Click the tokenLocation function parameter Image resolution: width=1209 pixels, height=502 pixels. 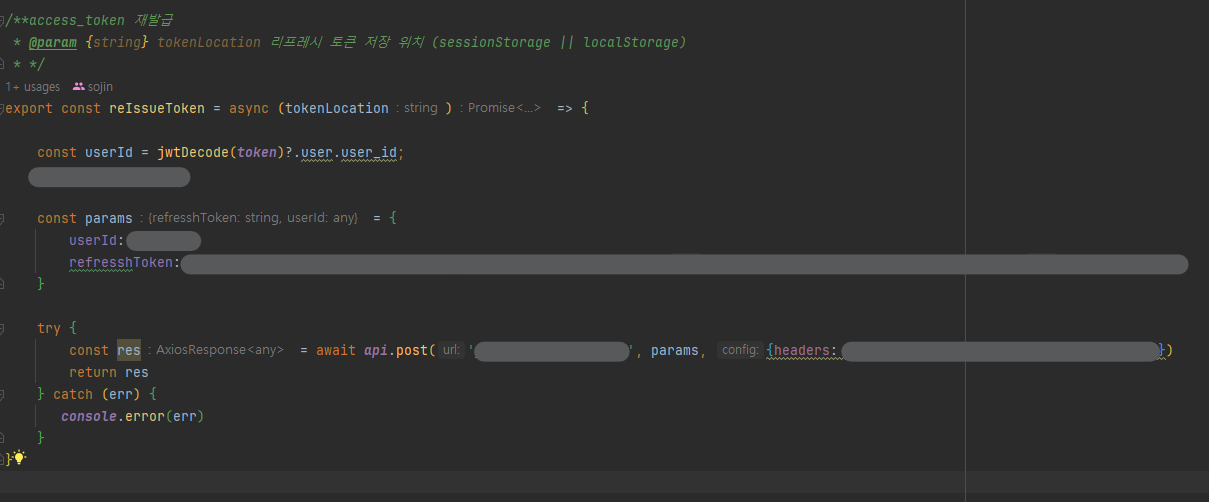[337, 108]
